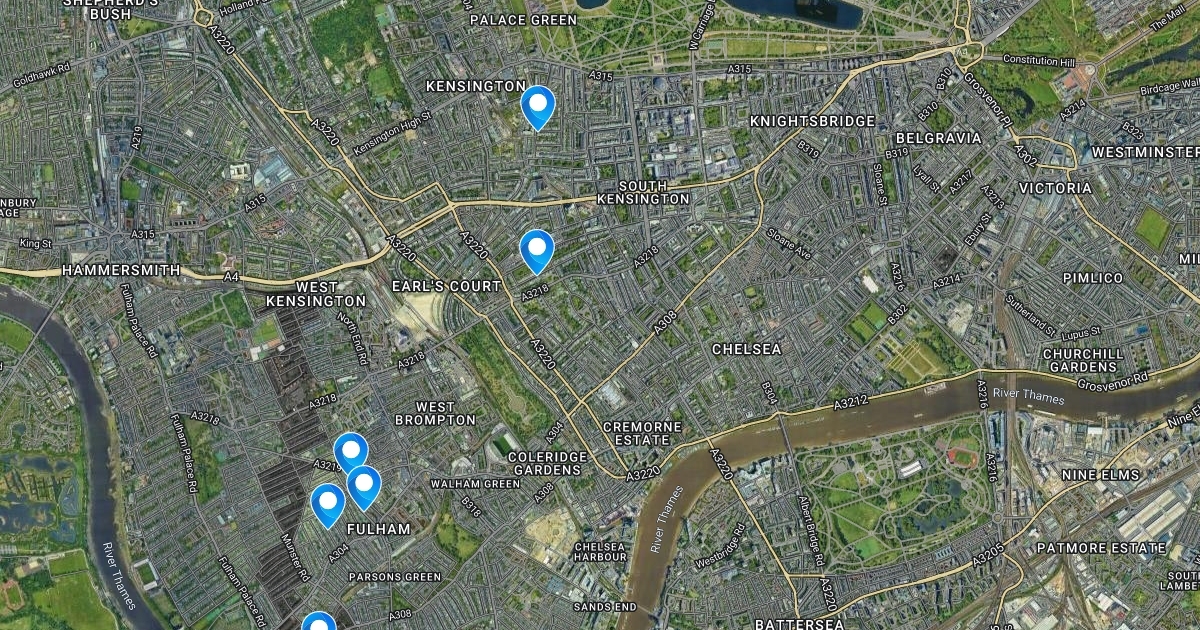The height and width of the screenshot is (630, 1200).
Task: Select the Churchill Gardens label
Action: 1082,360
